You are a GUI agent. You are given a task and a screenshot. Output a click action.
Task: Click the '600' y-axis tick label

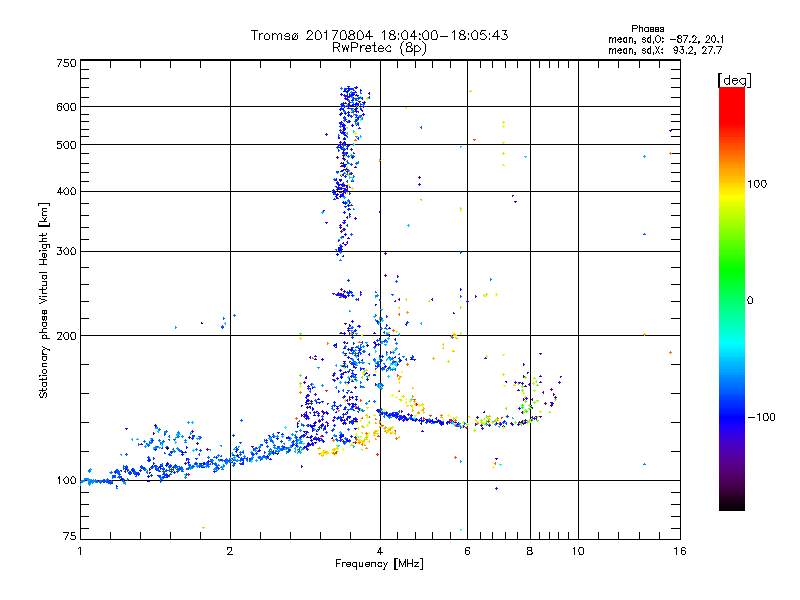66,107
